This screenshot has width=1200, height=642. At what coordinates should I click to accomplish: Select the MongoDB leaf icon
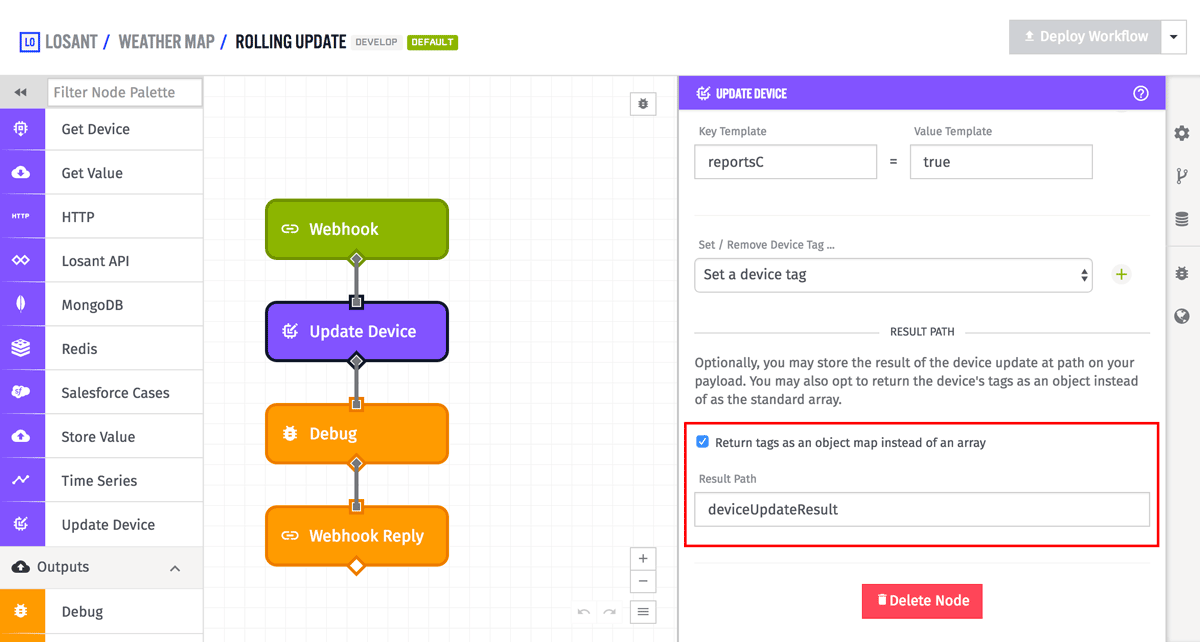tap(22, 305)
